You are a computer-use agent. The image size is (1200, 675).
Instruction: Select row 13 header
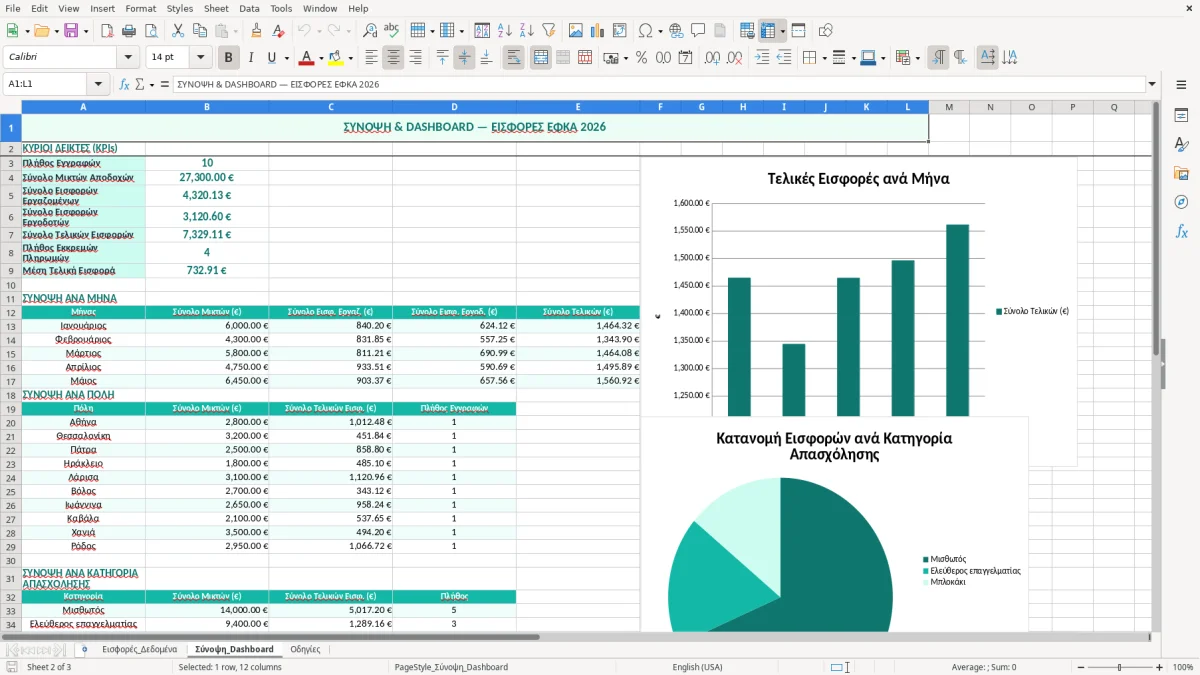[11, 326]
